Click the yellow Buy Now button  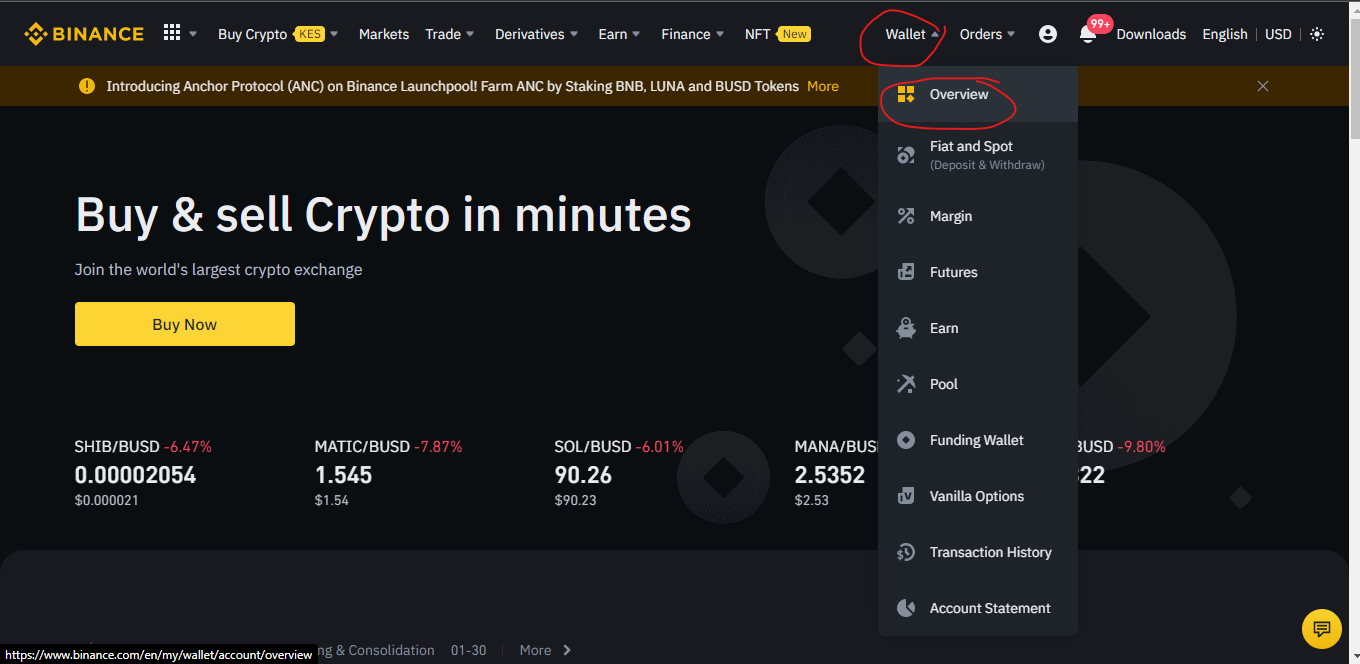pyautogui.click(x=185, y=324)
